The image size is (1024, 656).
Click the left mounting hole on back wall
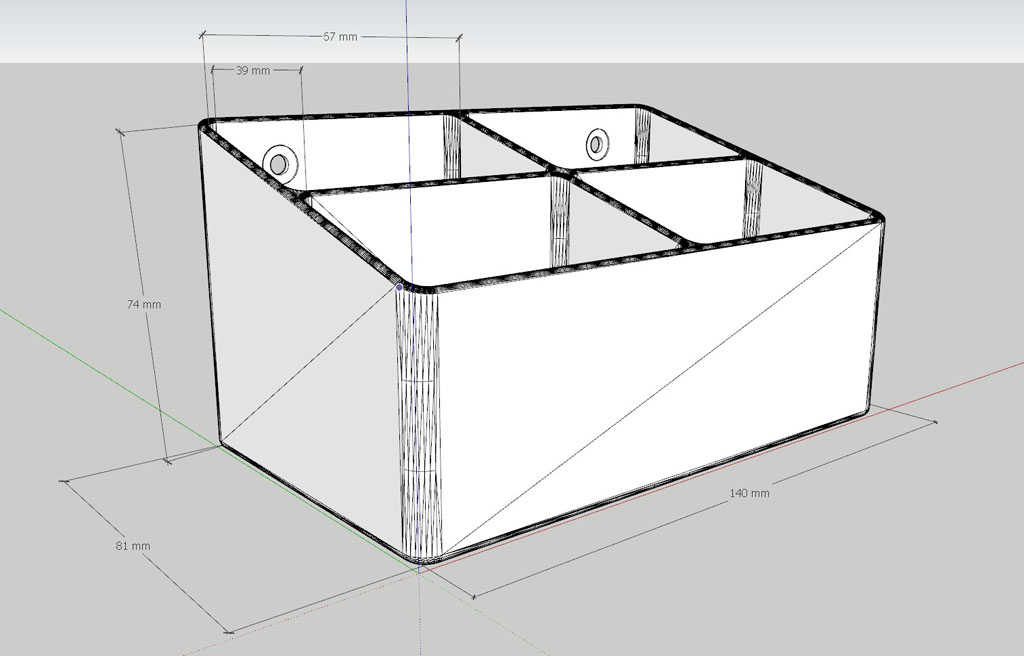point(277,161)
